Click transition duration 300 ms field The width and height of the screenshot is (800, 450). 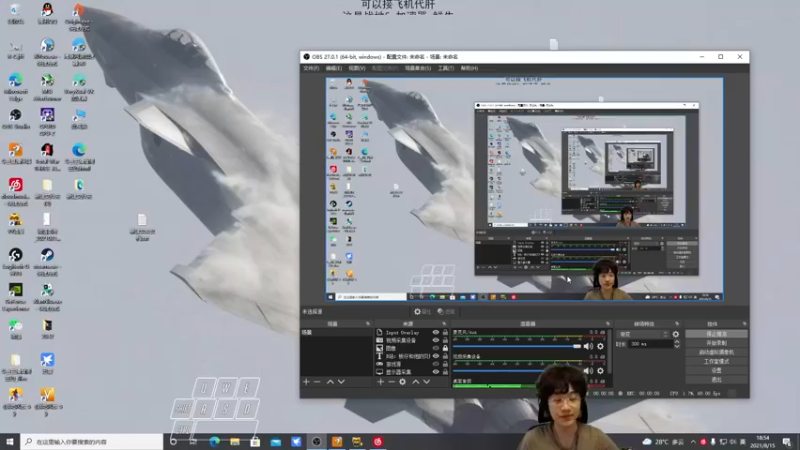click(x=651, y=344)
